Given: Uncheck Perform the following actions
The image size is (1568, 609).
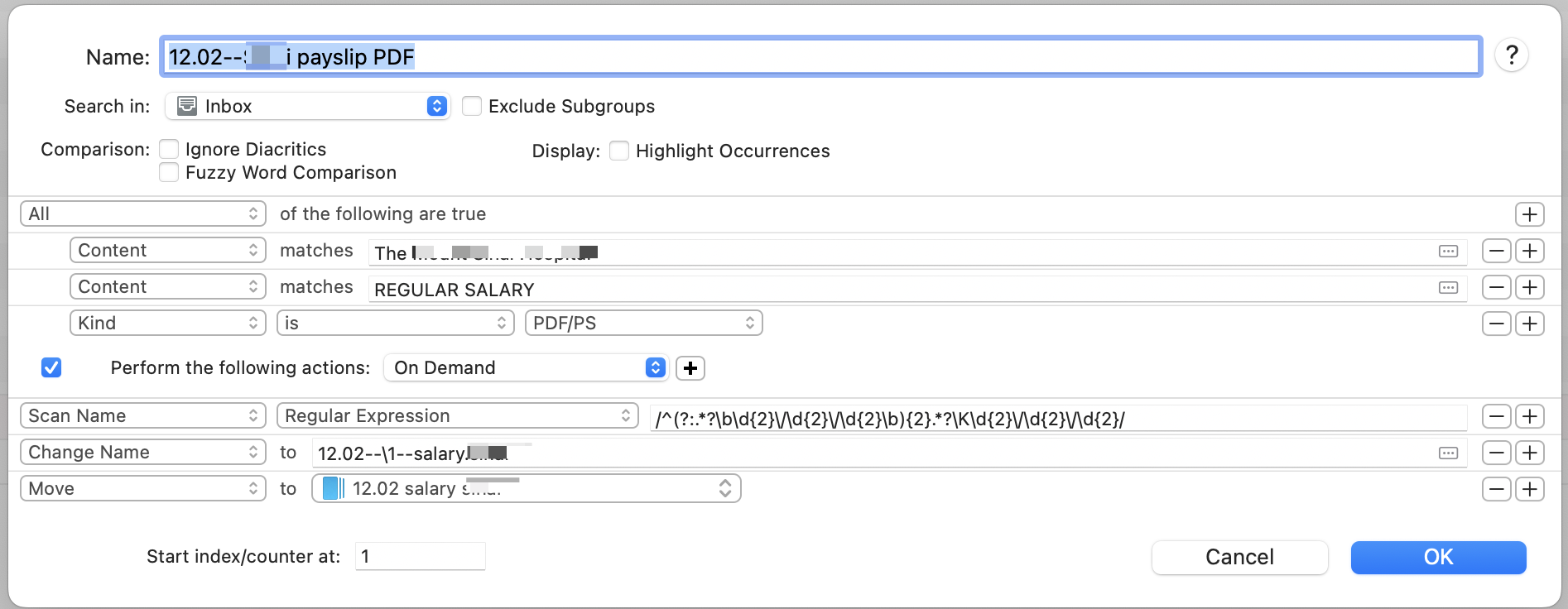Looking at the screenshot, I should point(51,367).
